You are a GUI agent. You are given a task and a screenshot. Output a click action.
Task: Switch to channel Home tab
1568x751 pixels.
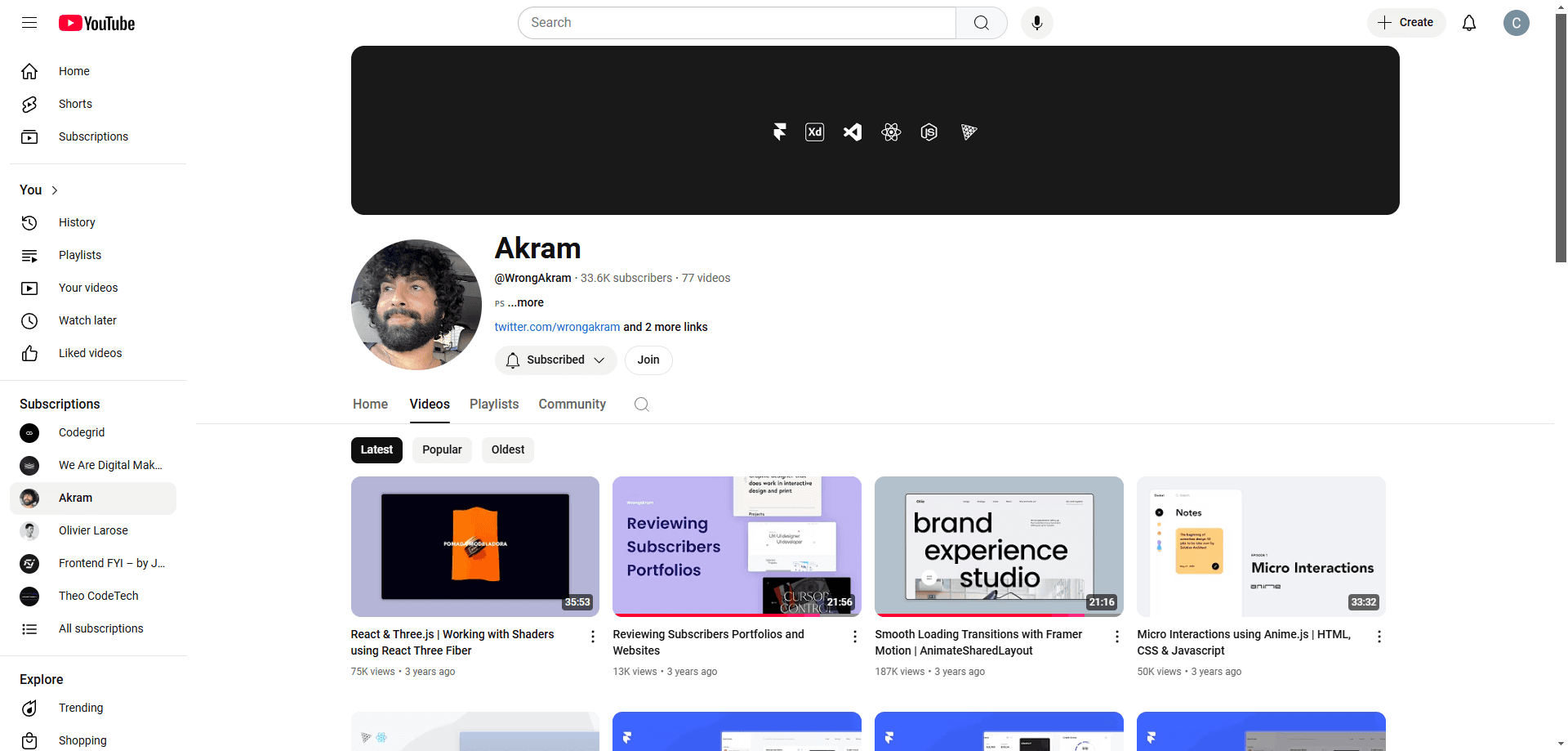370,405
